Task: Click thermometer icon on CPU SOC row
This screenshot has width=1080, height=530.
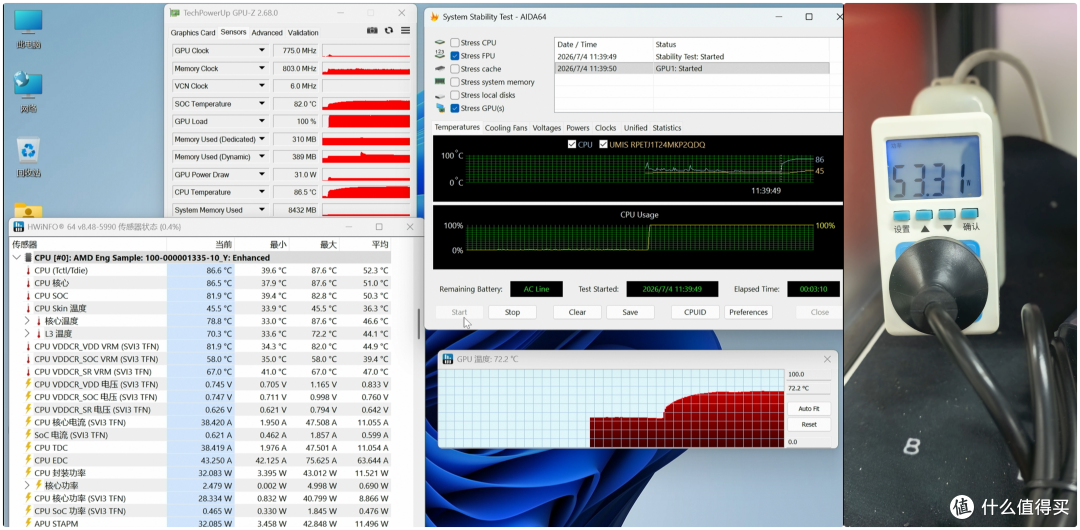Action: [28, 296]
